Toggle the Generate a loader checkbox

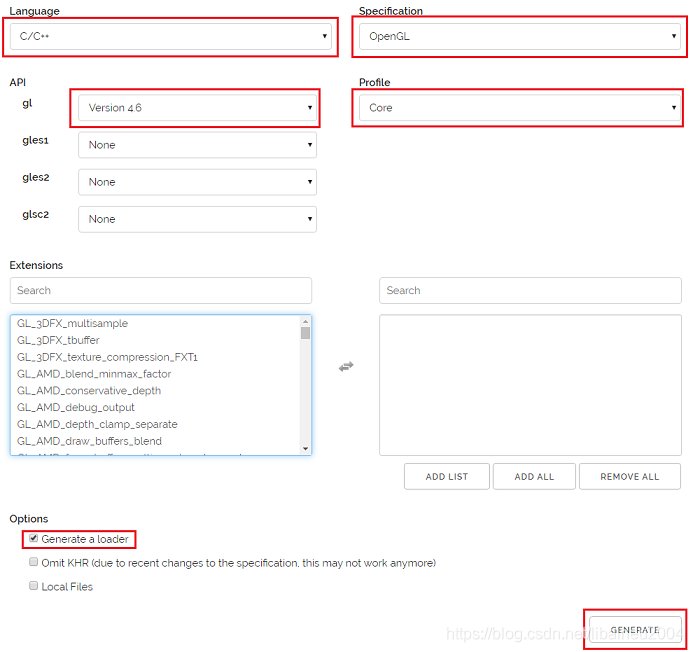coord(34,538)
